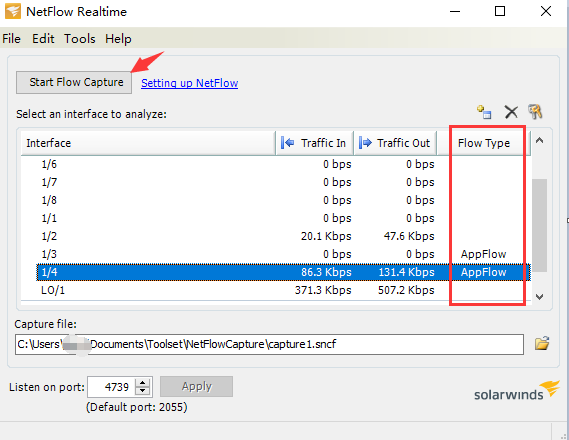The height and width of the screenshot is (440, 569).
Task: Browse for capture file with folder icon
Action: coord(542,343)
